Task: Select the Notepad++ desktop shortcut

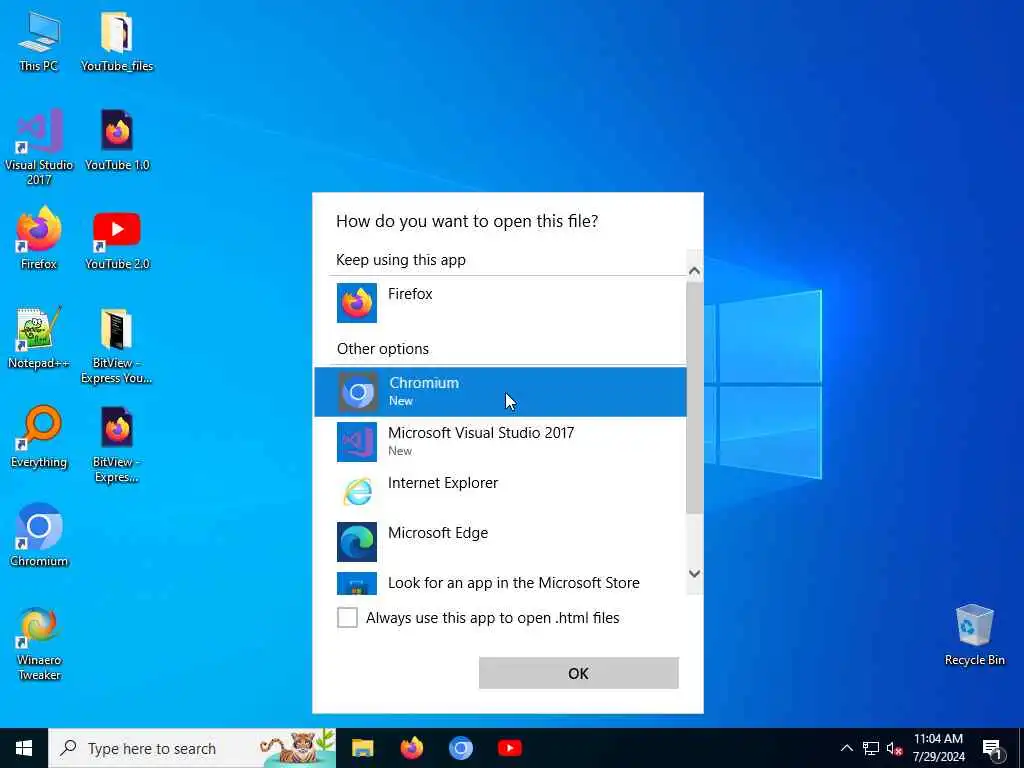Action: click(x=39, y=338)
